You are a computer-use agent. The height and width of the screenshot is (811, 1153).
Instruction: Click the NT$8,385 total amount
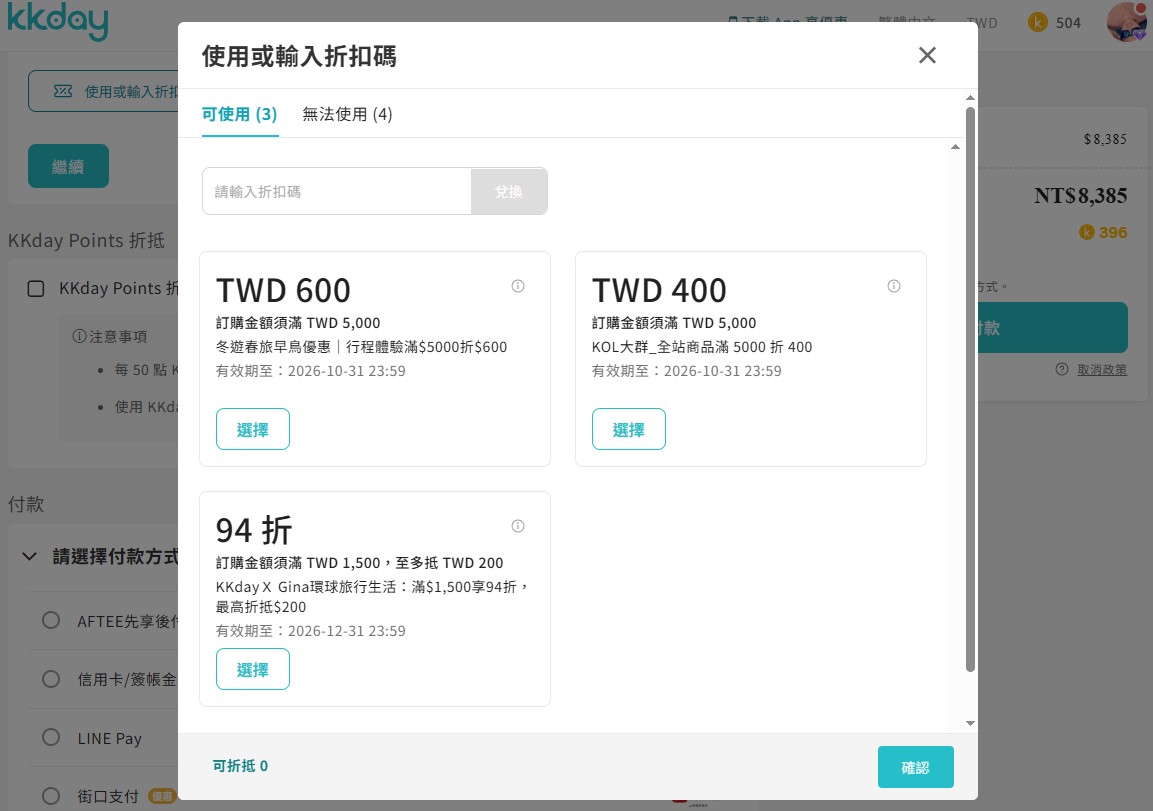point(1080,196)
